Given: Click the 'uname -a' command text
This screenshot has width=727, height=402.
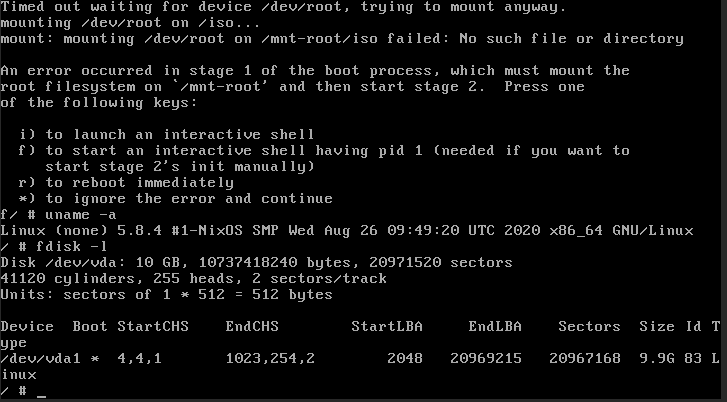Looking at the screenshot, I should click(80, 215).
